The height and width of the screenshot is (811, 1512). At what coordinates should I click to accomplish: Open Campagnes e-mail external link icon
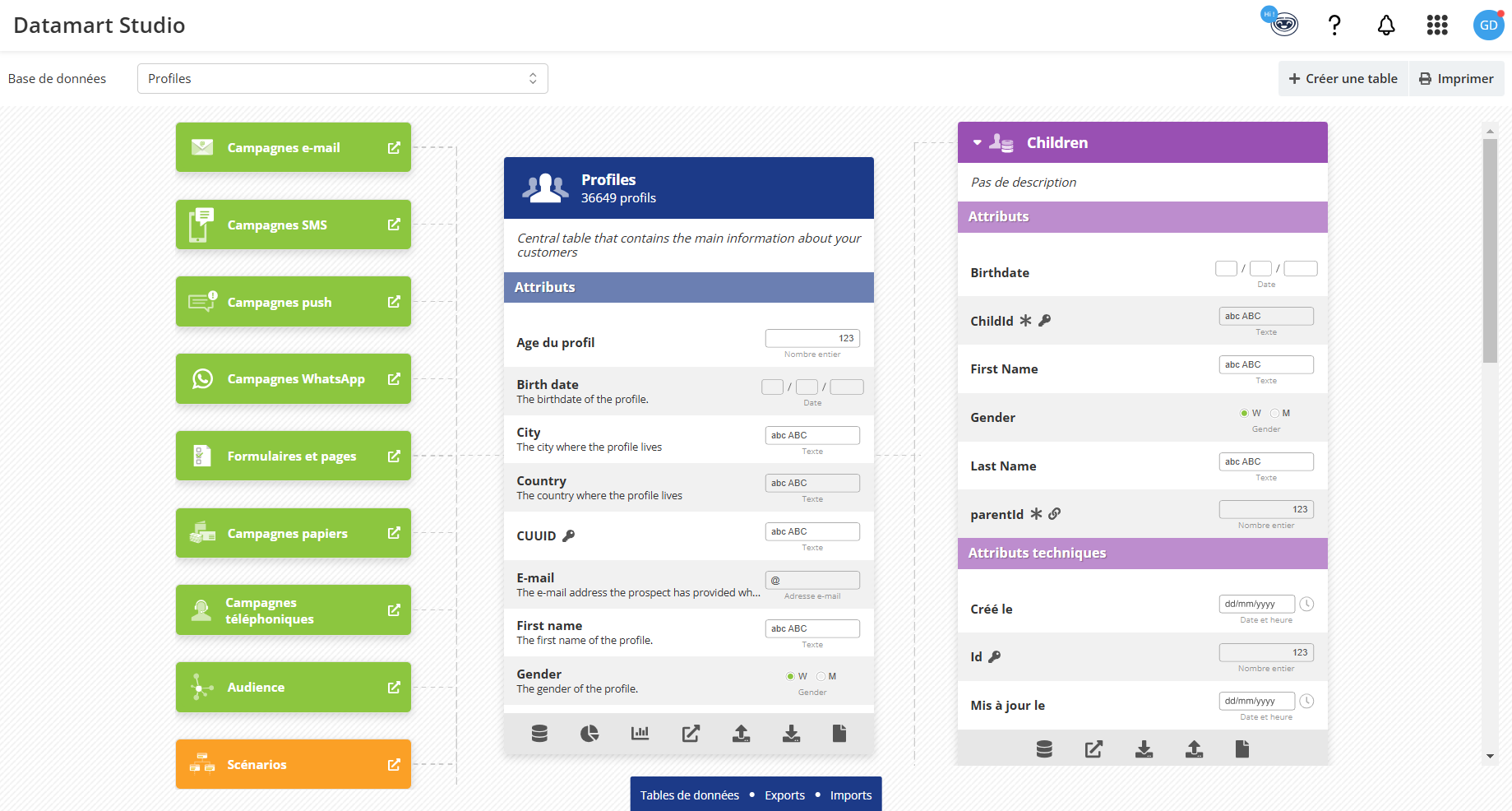394,147
